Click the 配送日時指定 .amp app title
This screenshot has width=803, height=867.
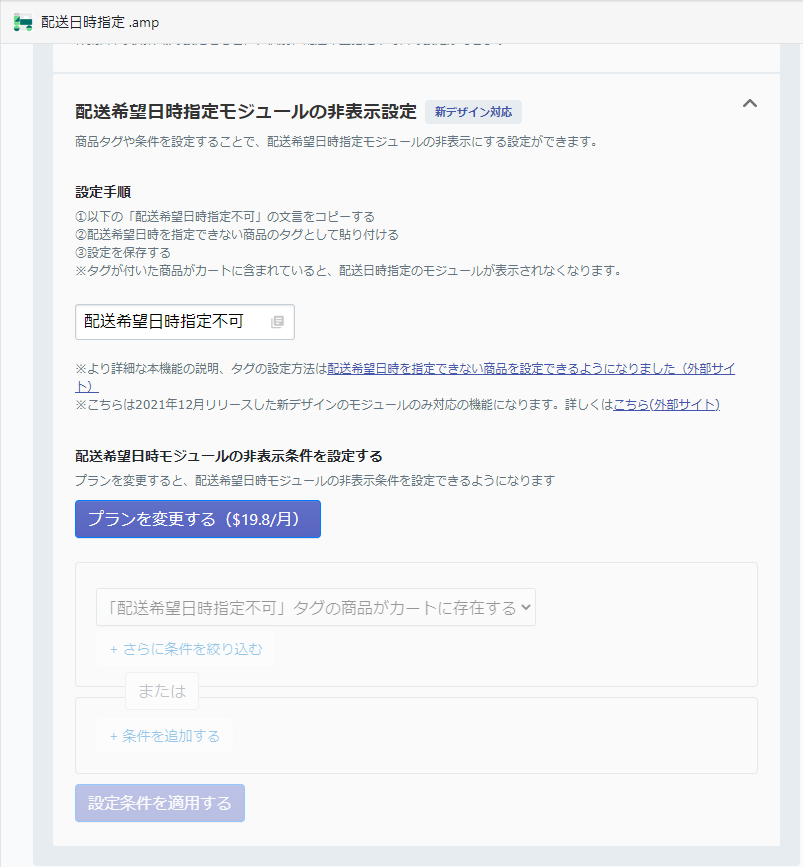click(100, 23)
